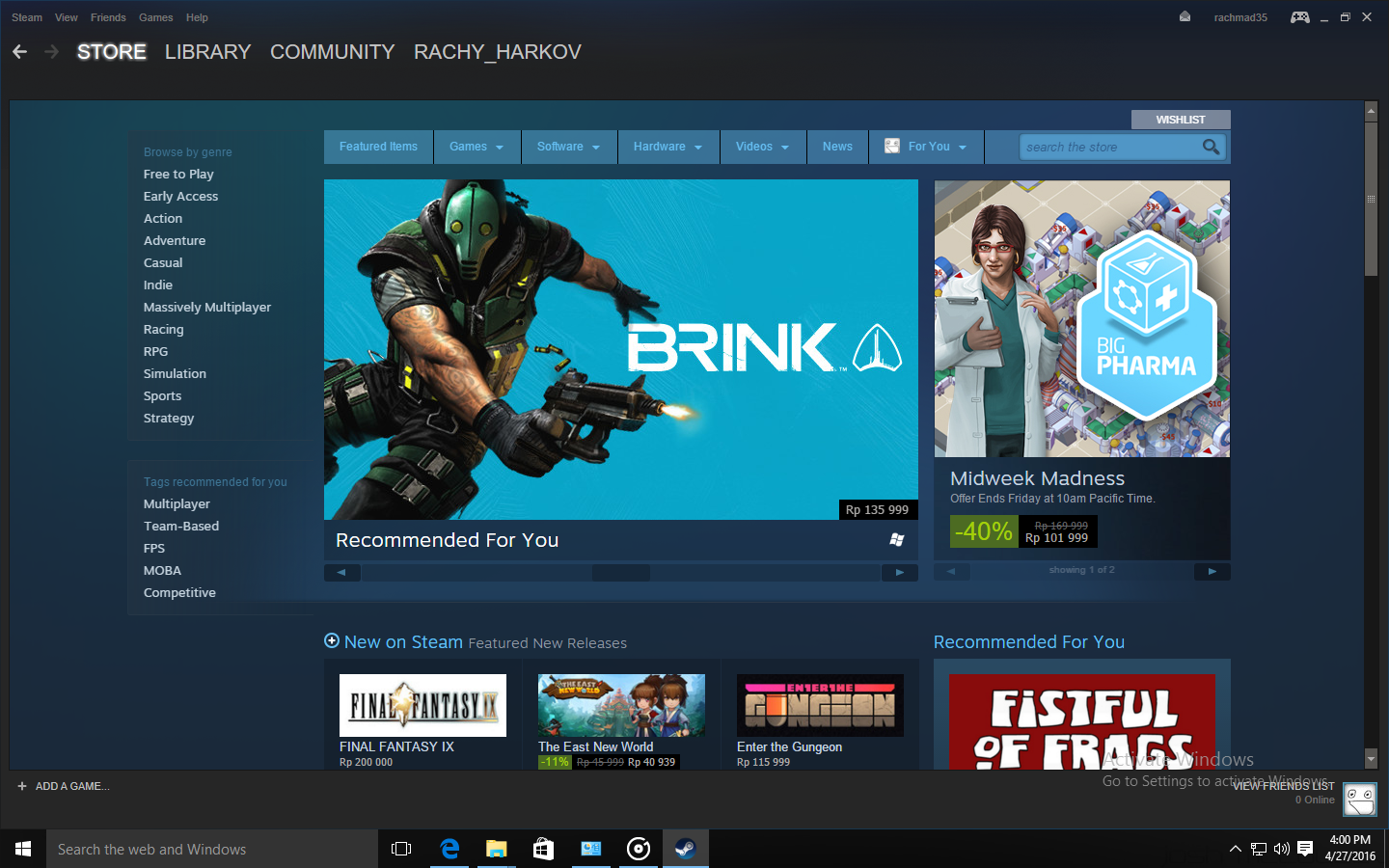
Task: Show hidden system tray icons chevron
Action: click(x=1236, y=849)
